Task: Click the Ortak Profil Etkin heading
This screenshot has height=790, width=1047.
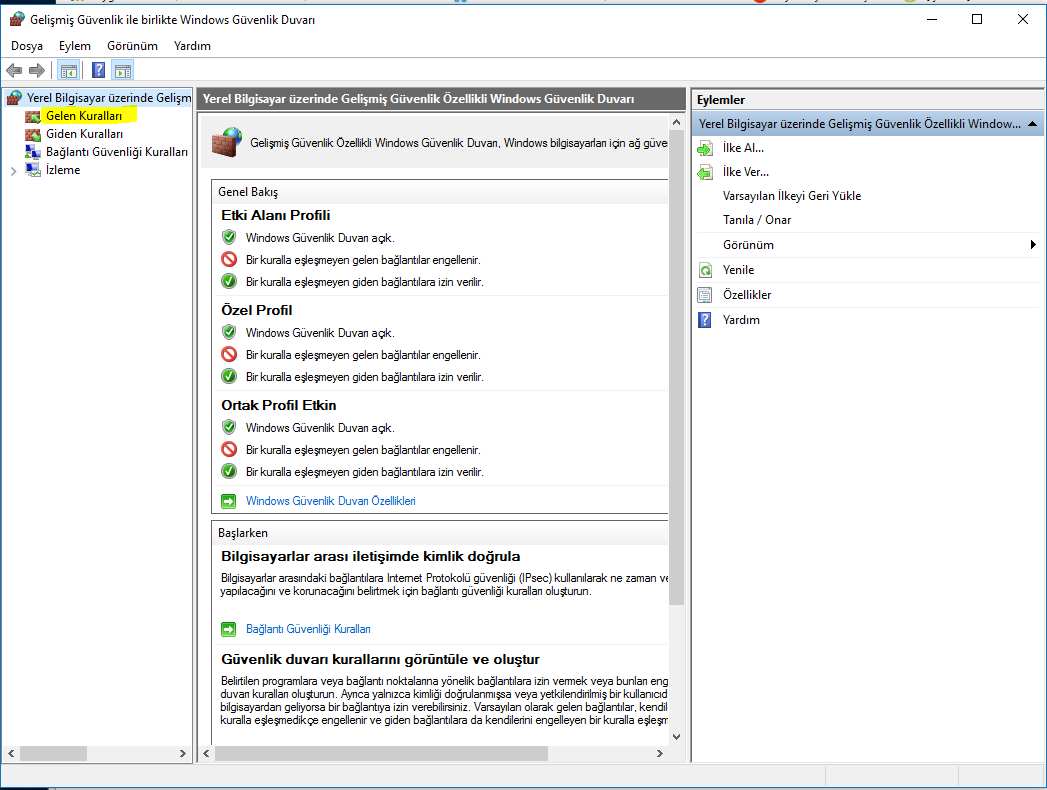Action: click(278, 405)
